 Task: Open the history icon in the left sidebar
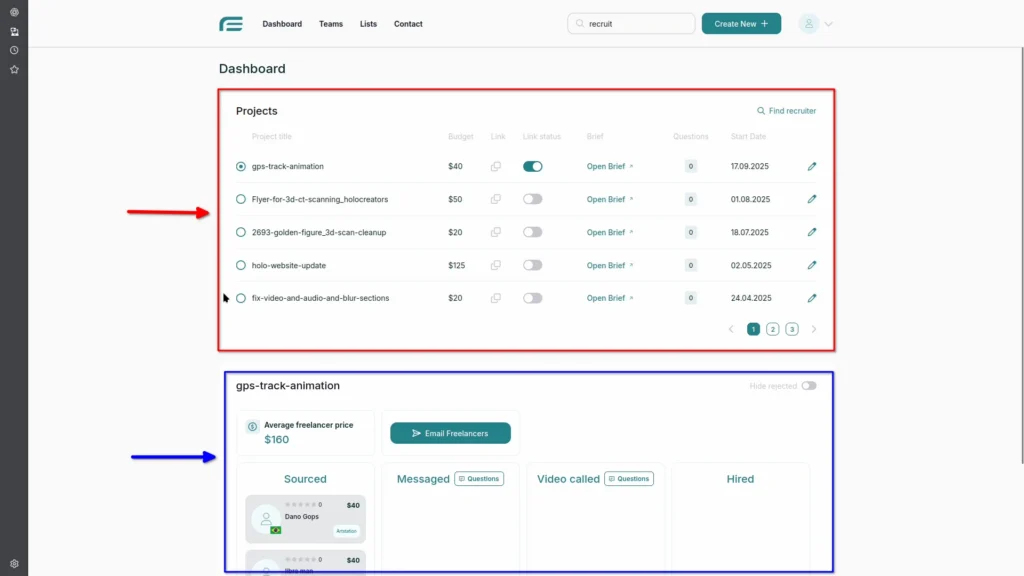[x=14, y=50]
